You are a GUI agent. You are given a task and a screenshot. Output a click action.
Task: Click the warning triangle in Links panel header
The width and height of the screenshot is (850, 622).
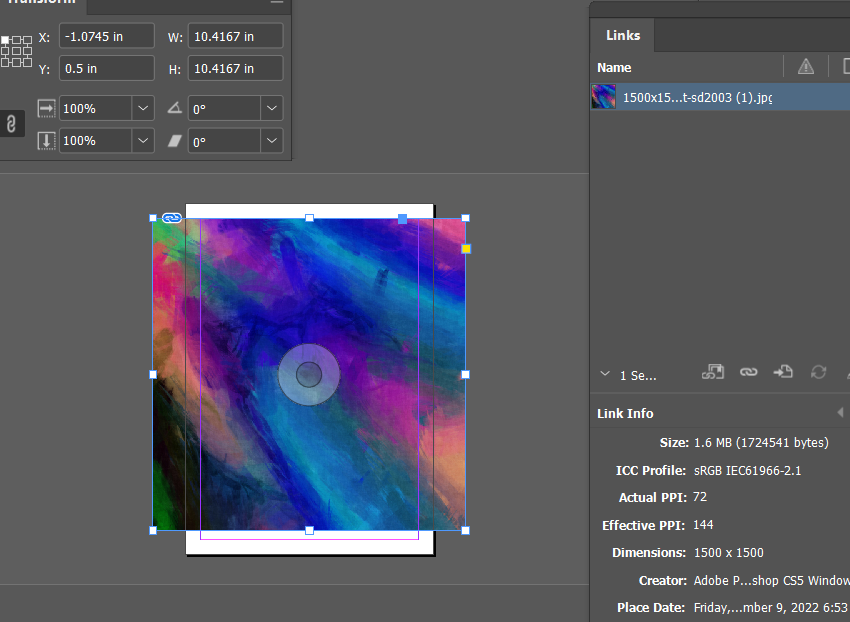806,66
